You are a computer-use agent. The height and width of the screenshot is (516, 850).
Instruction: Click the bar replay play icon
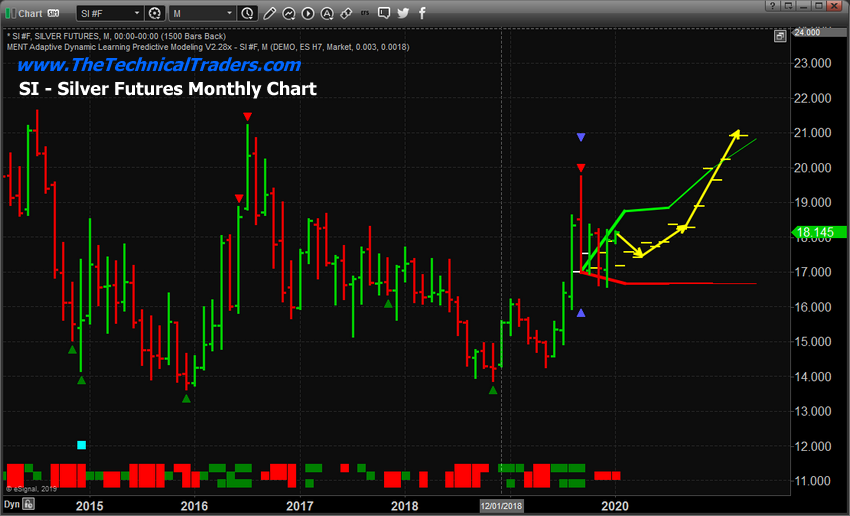[x=308, y=13]
